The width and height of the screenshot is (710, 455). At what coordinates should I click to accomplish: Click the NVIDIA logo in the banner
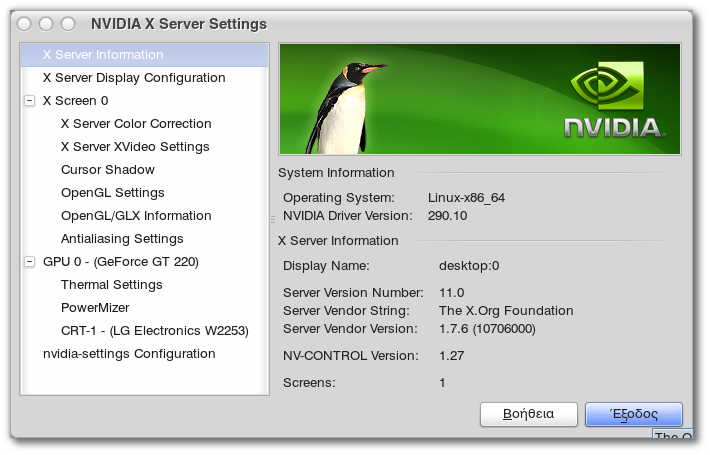coord(614,100)
